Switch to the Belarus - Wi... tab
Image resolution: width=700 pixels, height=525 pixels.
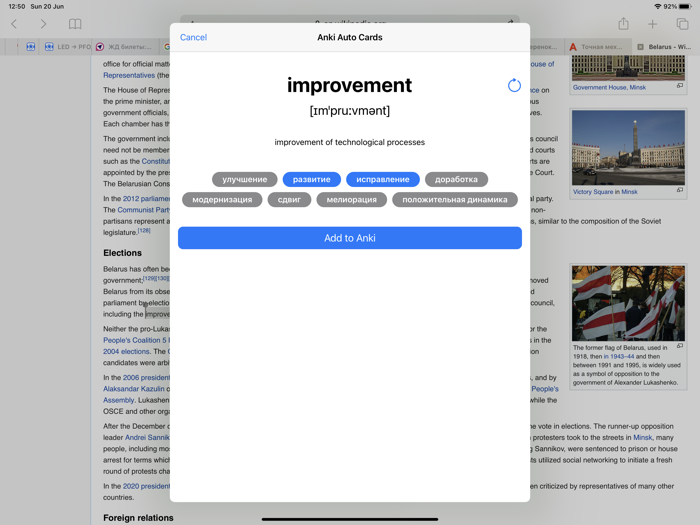pos(664,46)
